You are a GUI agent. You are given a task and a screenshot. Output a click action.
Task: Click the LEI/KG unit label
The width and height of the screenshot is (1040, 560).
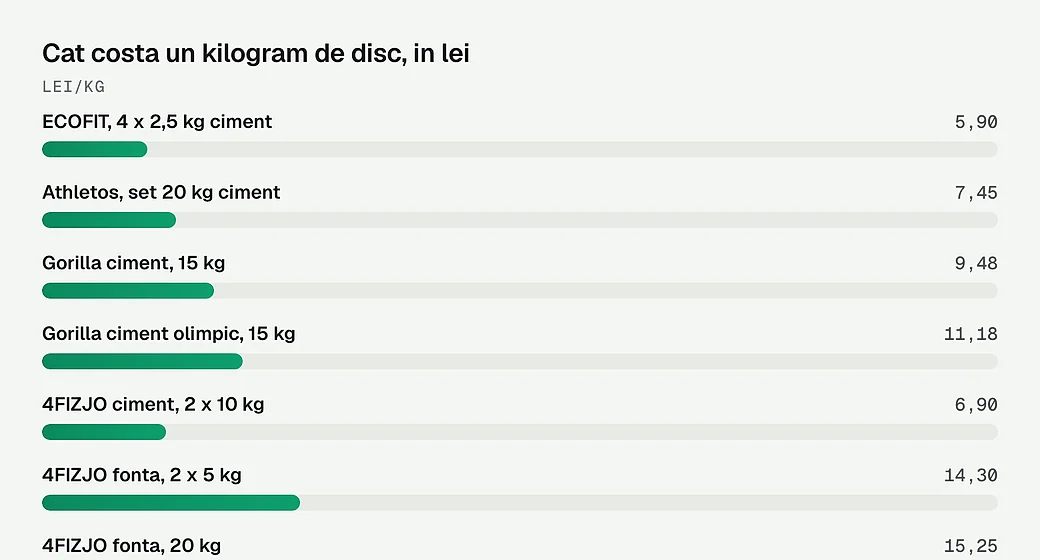(74, 87)
